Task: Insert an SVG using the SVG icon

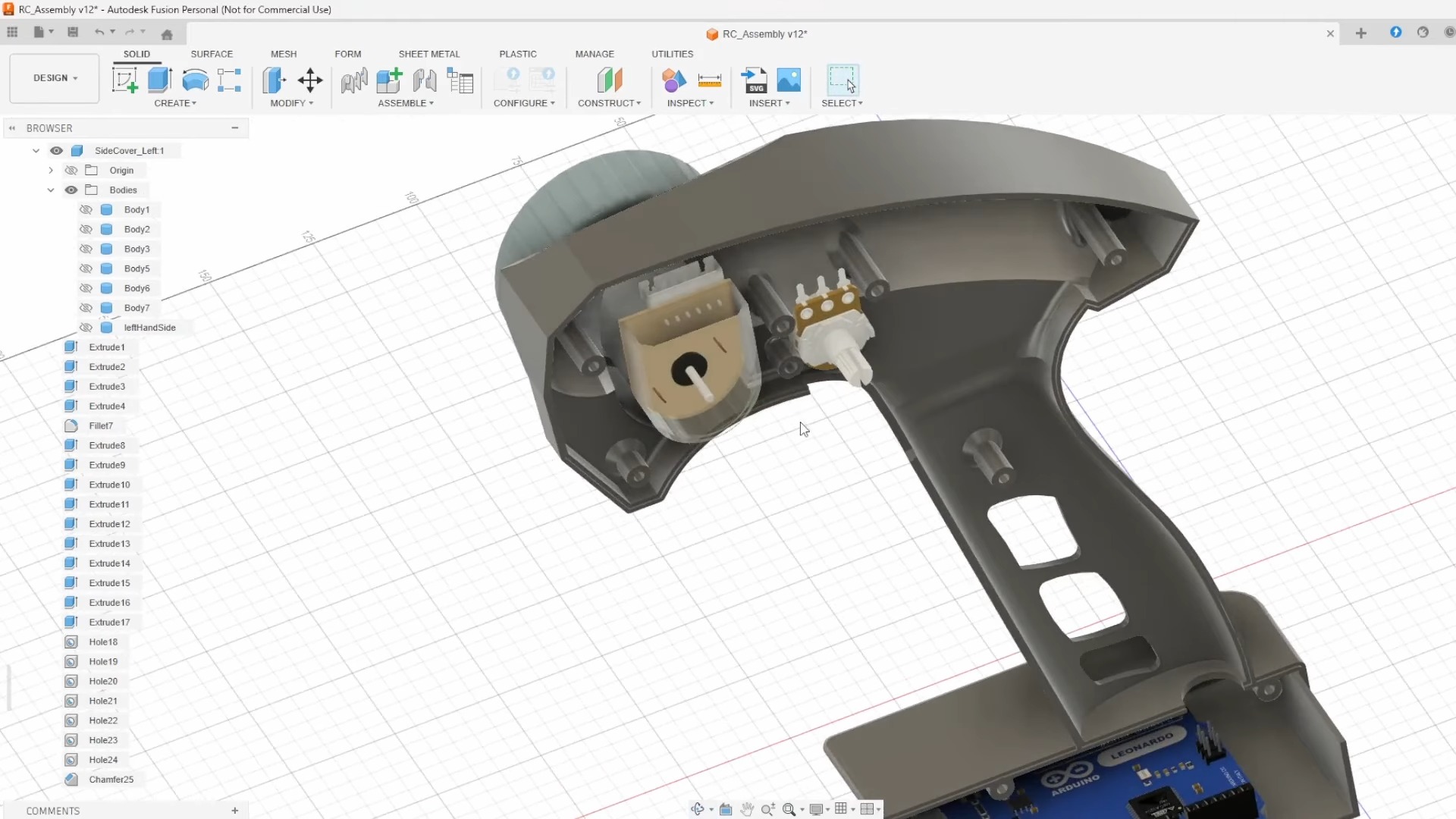Action: pyautogui.click(x=752, y=80)
